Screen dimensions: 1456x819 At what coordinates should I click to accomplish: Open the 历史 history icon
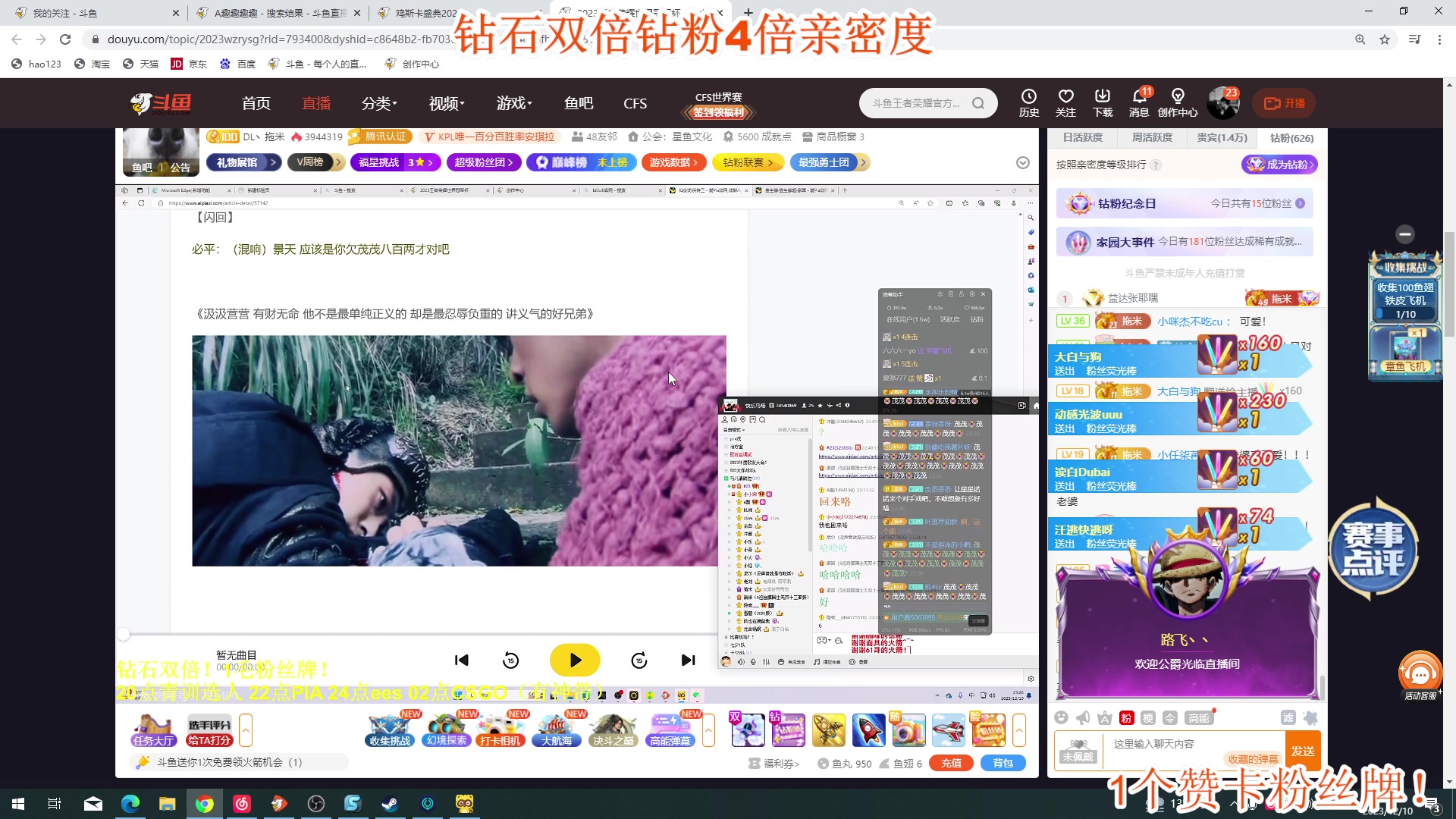tap(1029, 103)
